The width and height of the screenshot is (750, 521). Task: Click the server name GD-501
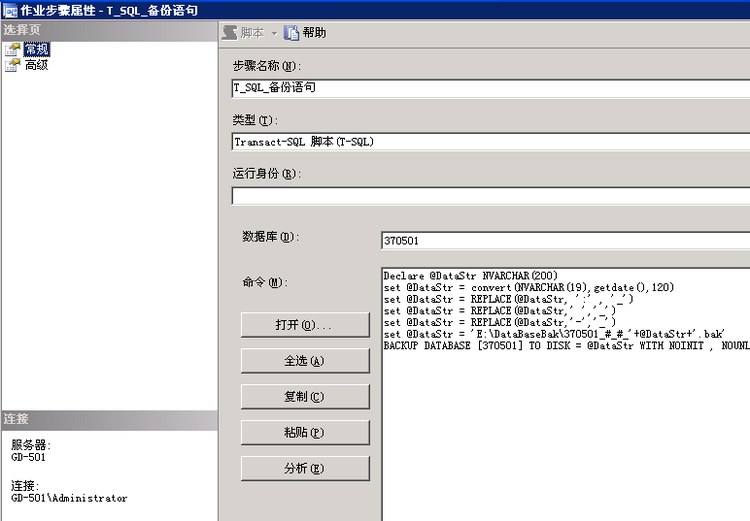(28, 457)
